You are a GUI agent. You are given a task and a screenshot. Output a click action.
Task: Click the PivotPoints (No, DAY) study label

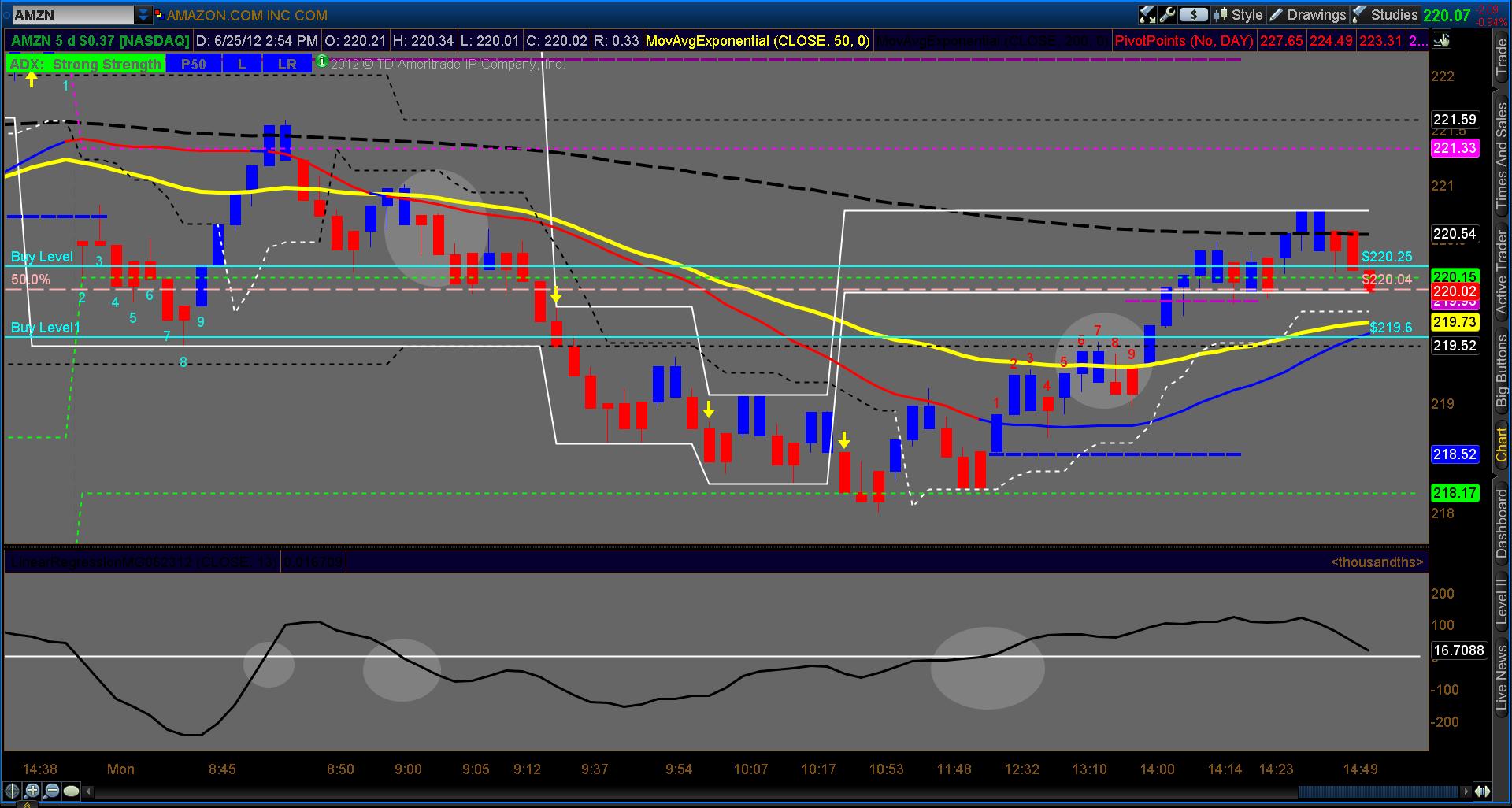coord(1184,40)
